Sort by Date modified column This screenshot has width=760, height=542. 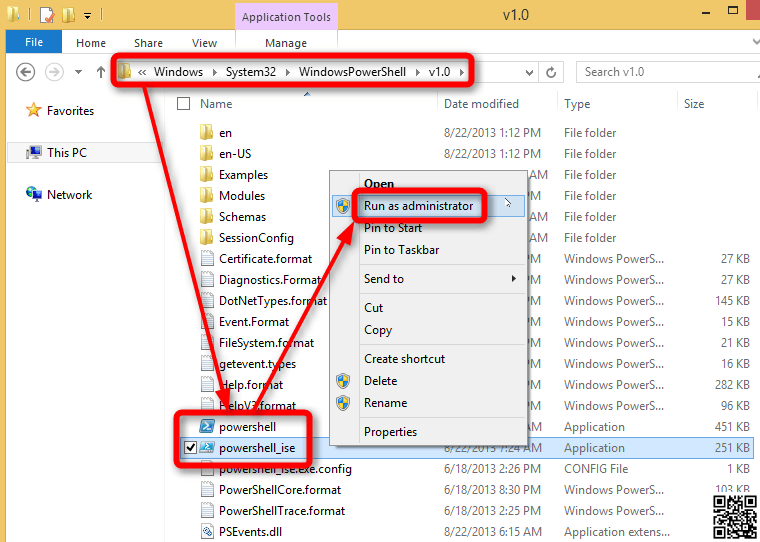(481, 104)
